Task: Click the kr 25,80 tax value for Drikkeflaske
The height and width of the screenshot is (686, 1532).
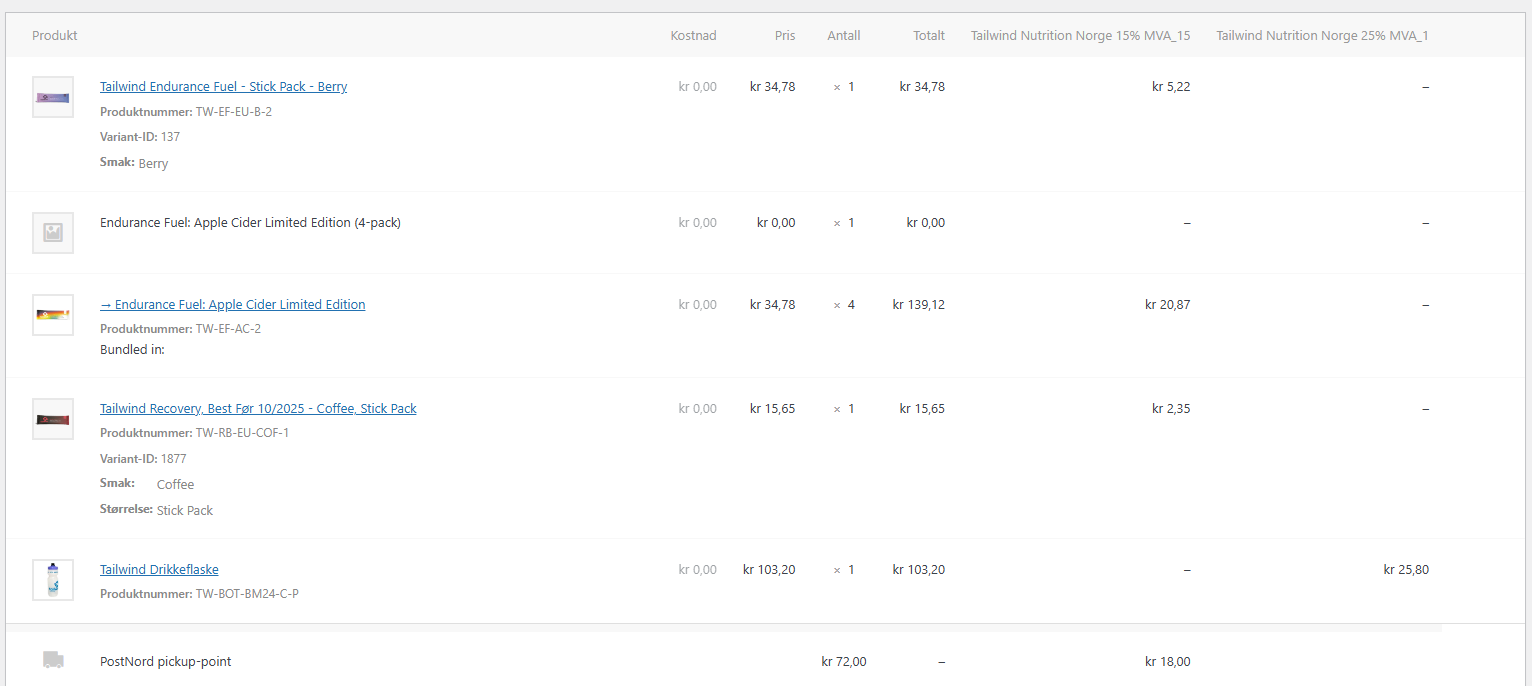Action: (1406, 570)
